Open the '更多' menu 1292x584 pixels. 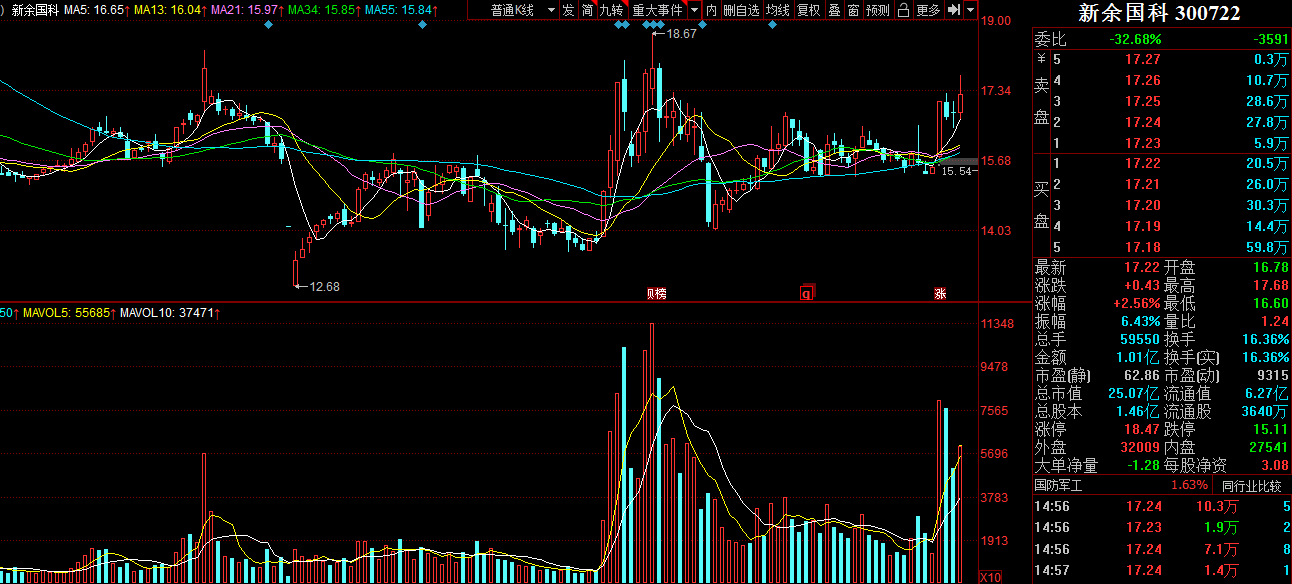pos(928,10)
